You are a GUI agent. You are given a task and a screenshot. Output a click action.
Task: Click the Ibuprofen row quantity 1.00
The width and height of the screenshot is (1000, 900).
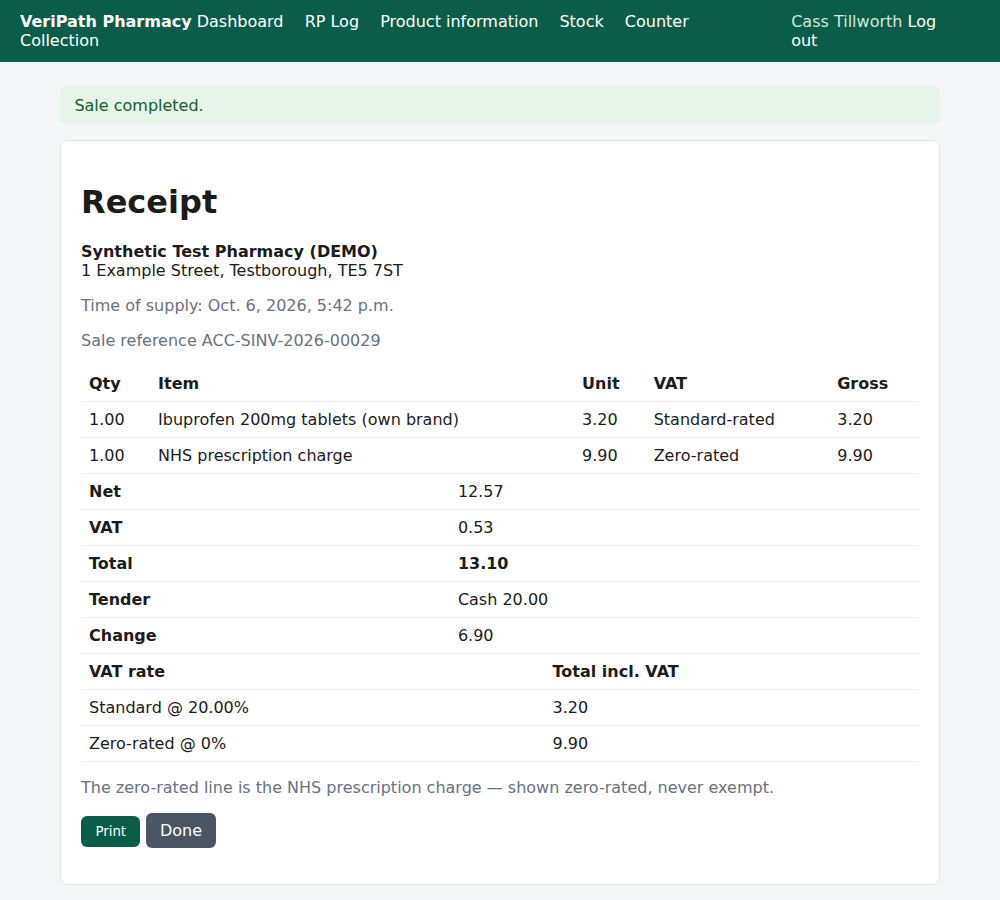click(107, 420)
